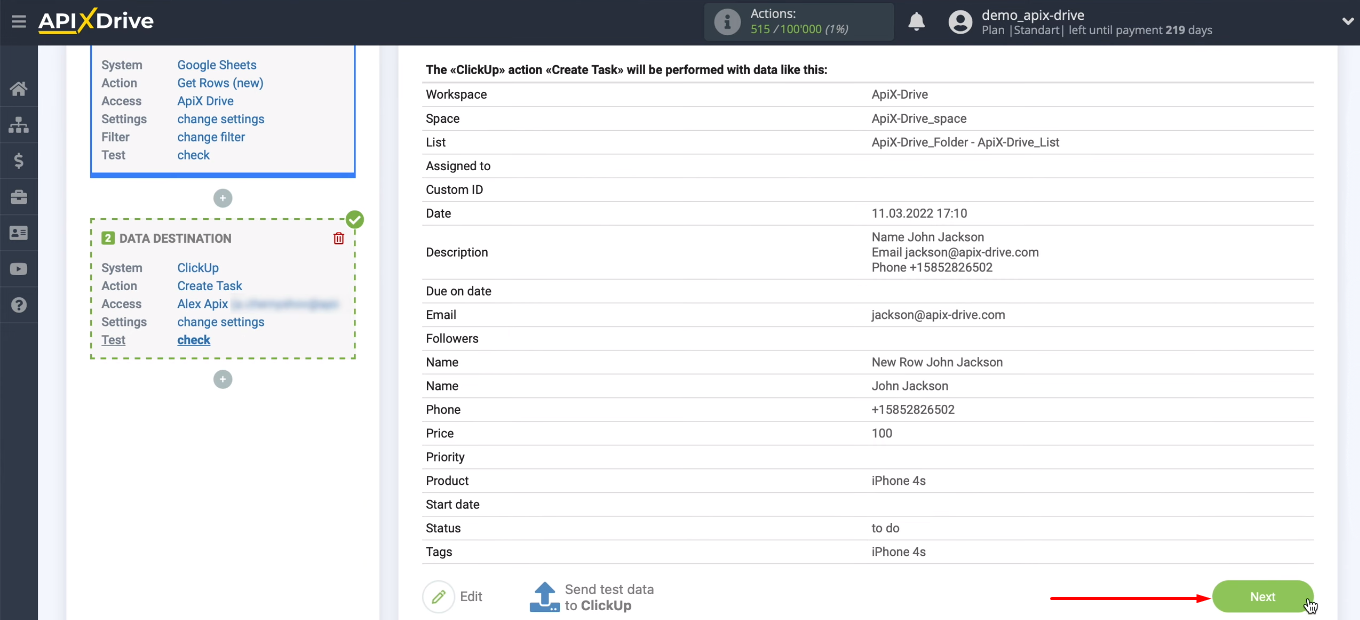Image resolution: width=1360 pixels, height=620 pixels.
Task: Open the ApiX Drive access link
Action: pyautogui.click(x=205, y=101)
